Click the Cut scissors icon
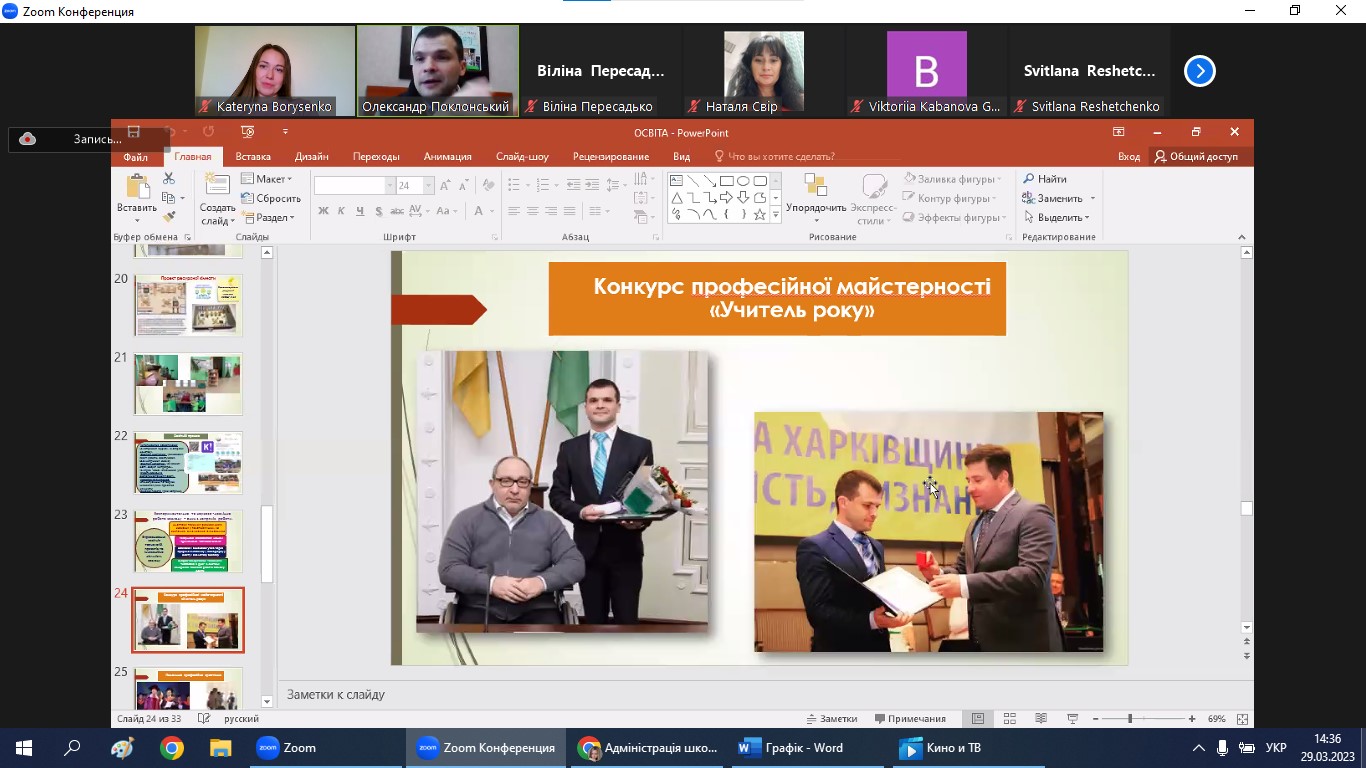 click(x=169, y=178)
